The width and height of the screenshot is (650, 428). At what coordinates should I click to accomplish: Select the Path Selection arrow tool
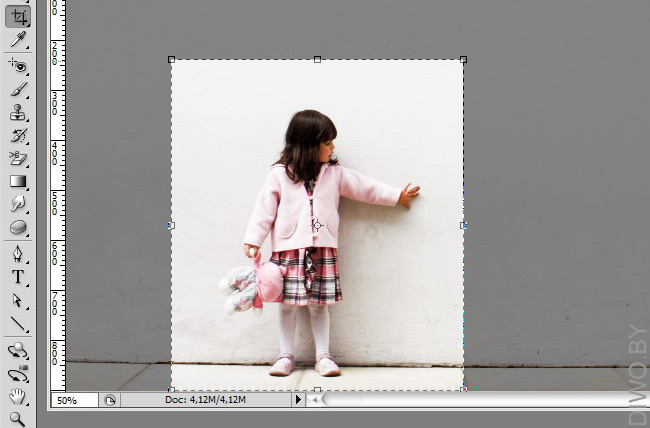[18, 300]
